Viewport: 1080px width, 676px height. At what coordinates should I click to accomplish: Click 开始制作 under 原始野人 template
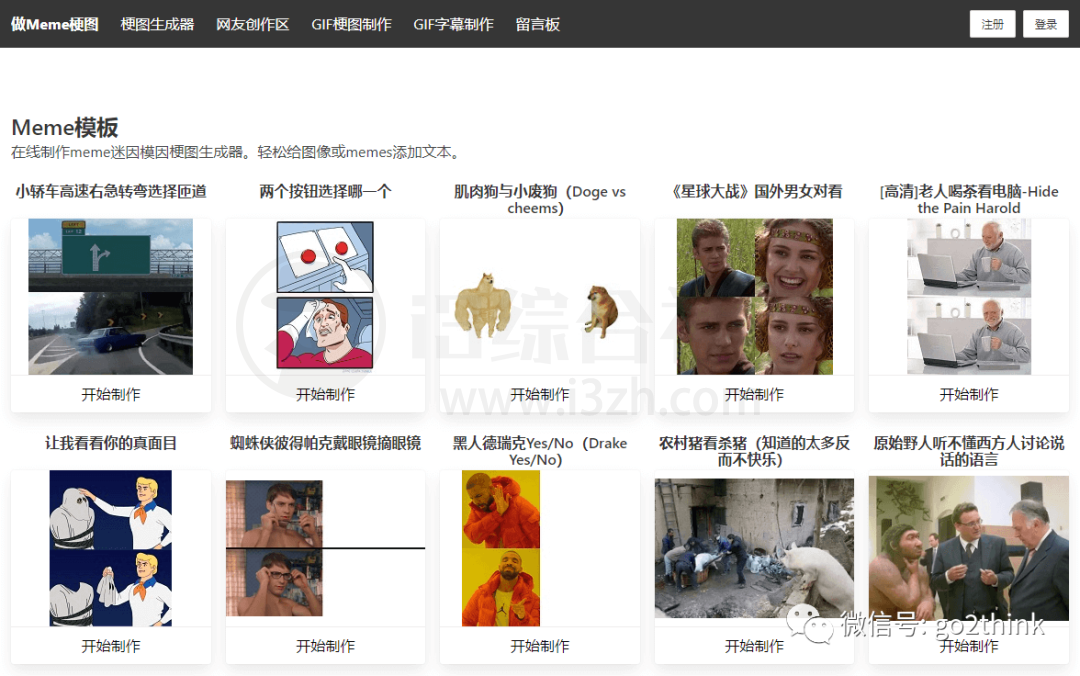pyautogui.click(x=968, y=646)
